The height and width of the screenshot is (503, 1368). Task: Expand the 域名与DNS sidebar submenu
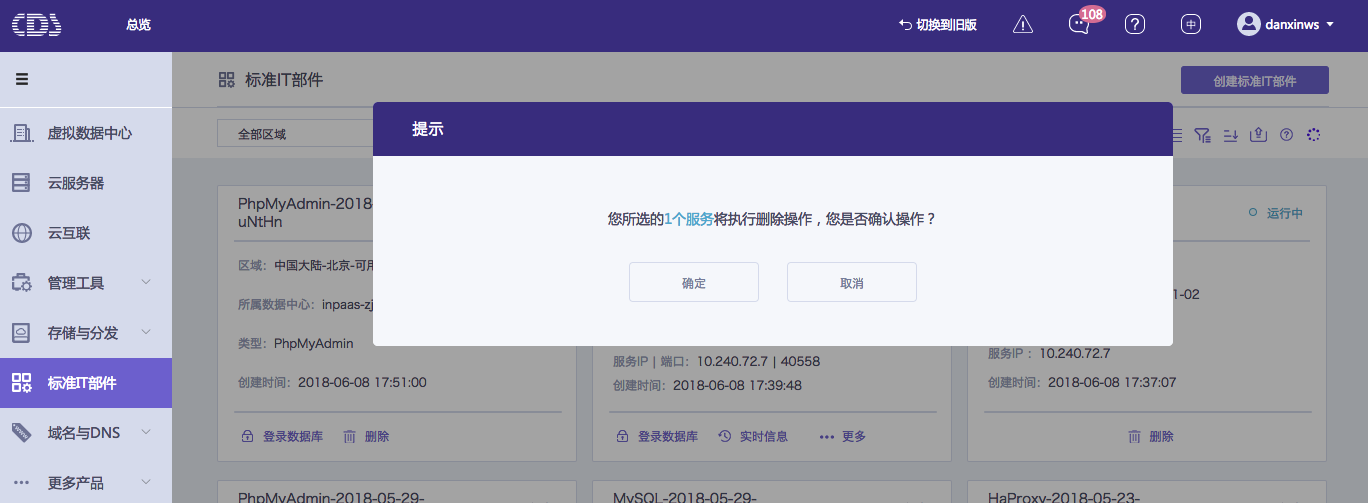(x=146, y=432)
